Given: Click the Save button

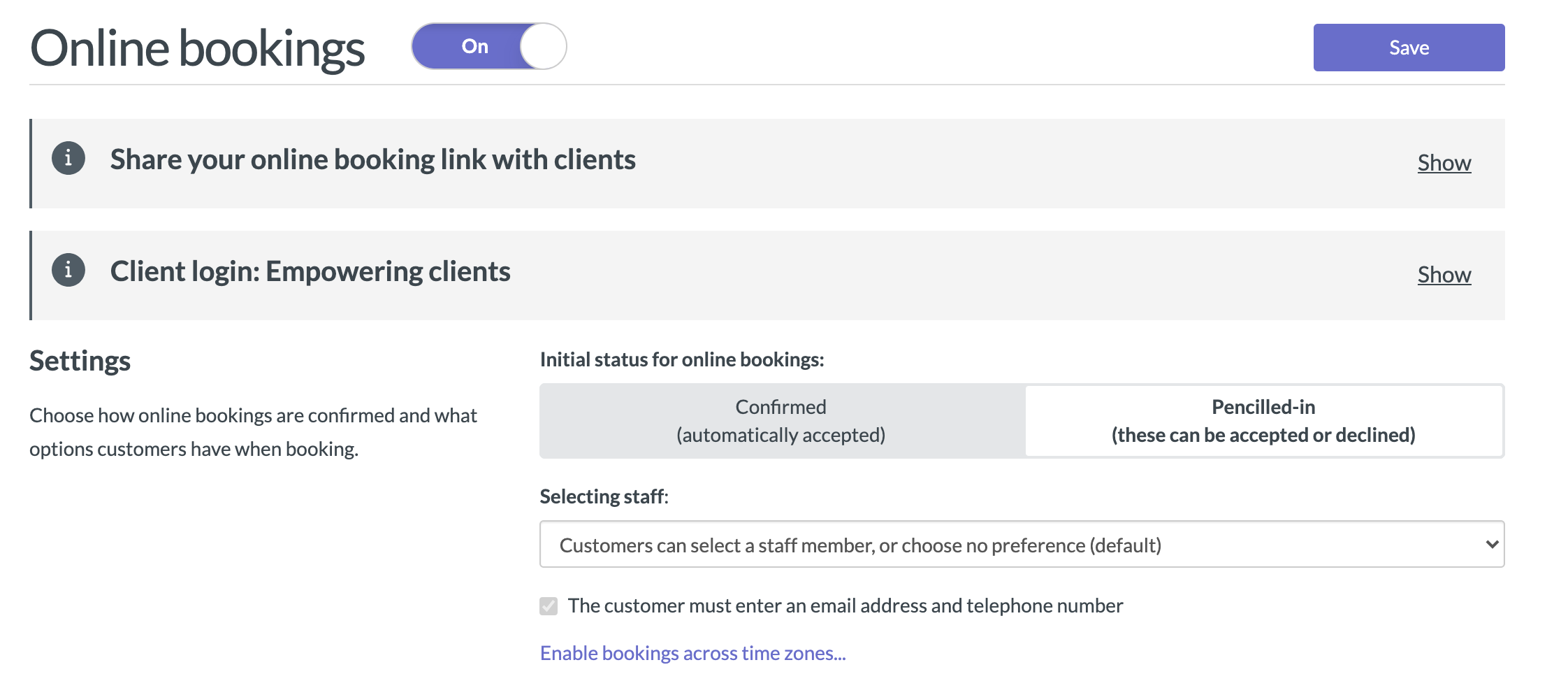Looking at the screenshot, I should pos(1409,48).
